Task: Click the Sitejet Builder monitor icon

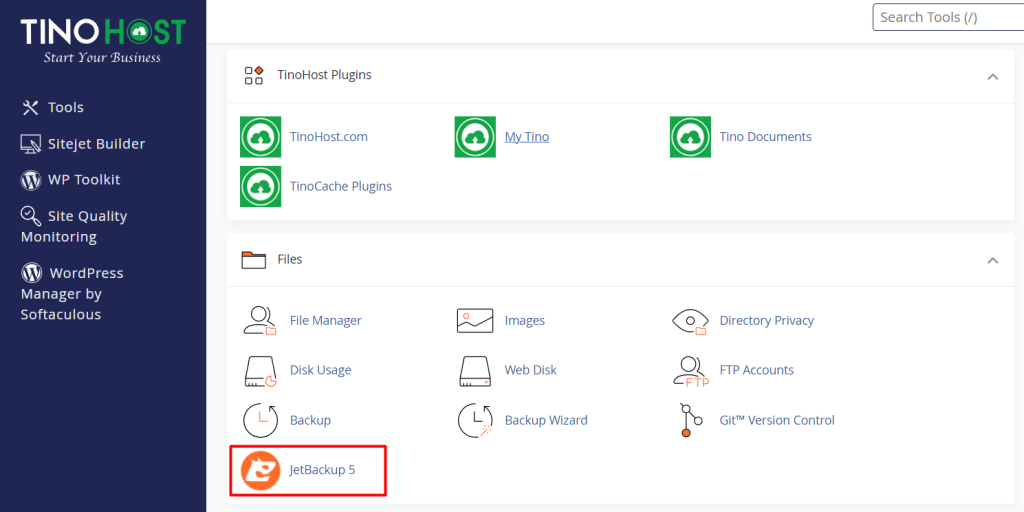Action: pos(31,144)
